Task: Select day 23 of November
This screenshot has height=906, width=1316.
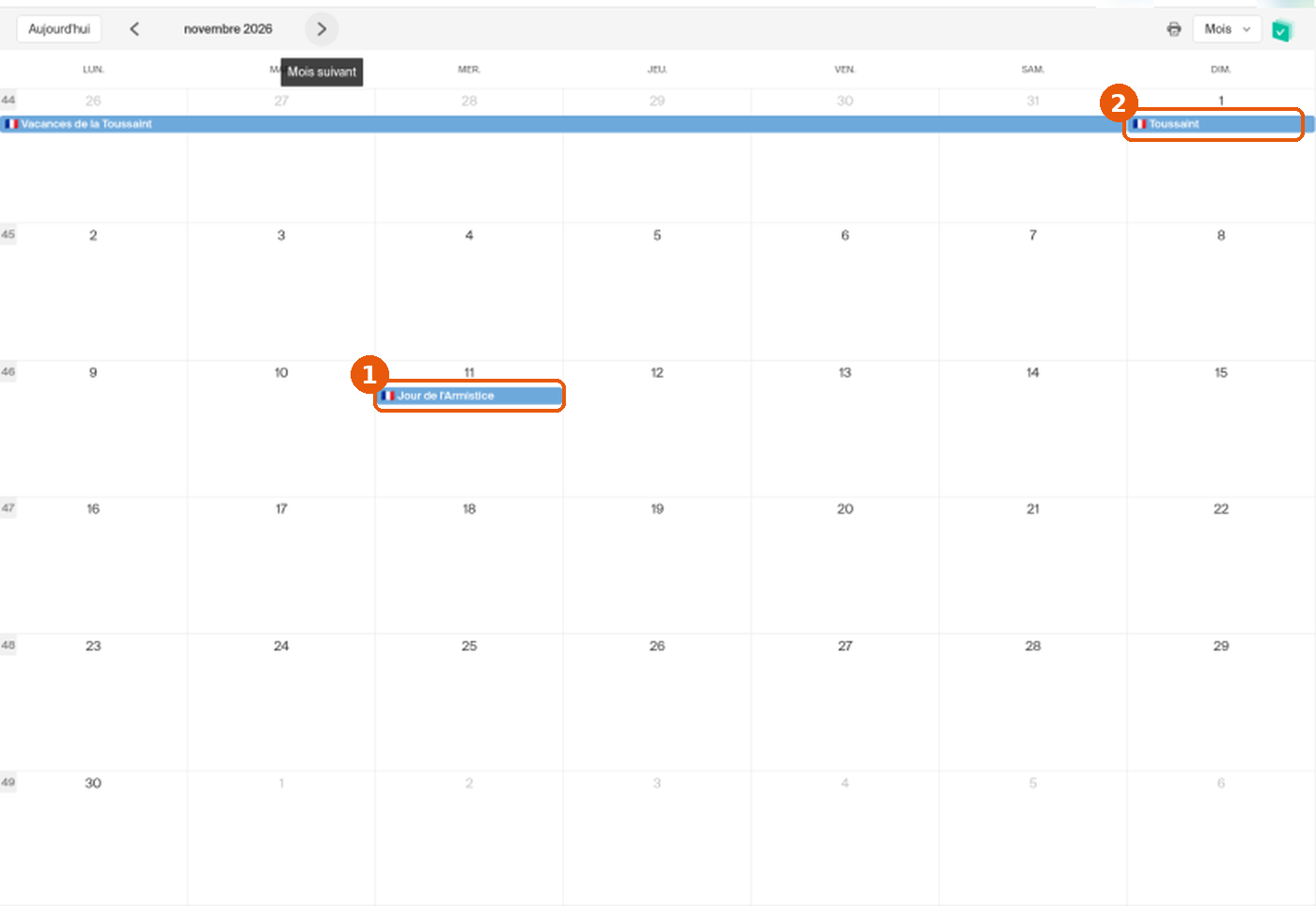Action: click(x=93, y=646)
